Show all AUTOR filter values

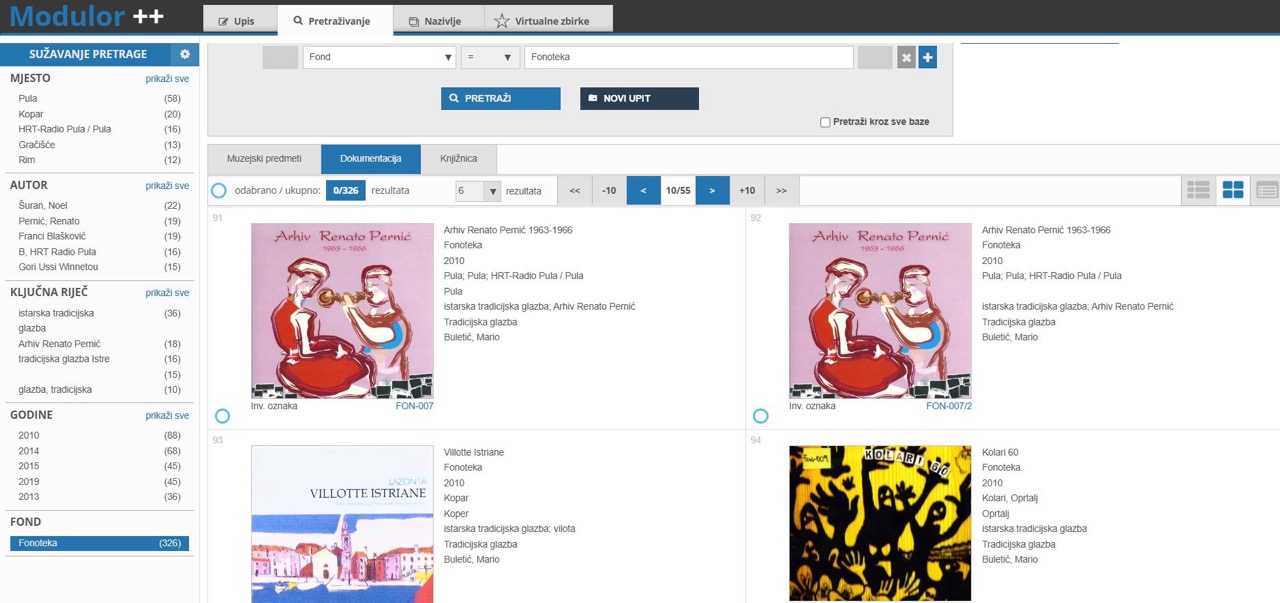coord(167,186)
